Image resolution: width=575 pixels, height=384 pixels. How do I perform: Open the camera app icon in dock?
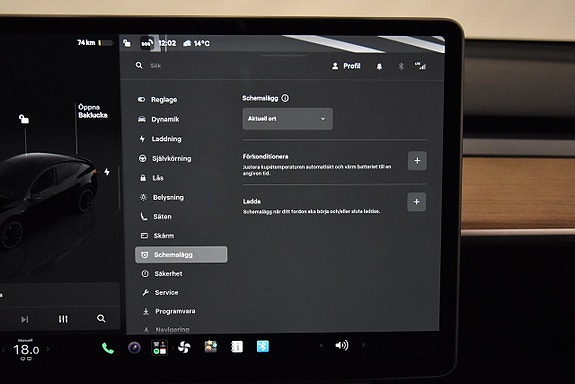[x=134, y=347]
